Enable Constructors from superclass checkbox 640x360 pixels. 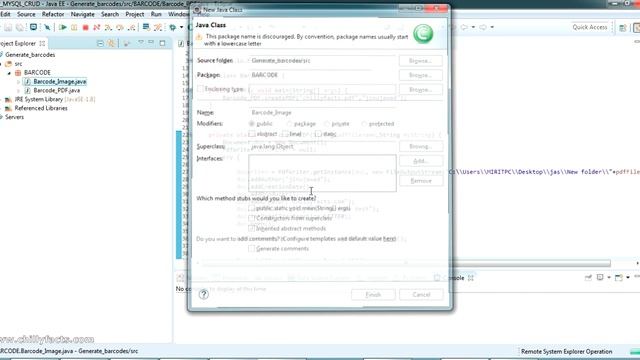tap(252, 218)
